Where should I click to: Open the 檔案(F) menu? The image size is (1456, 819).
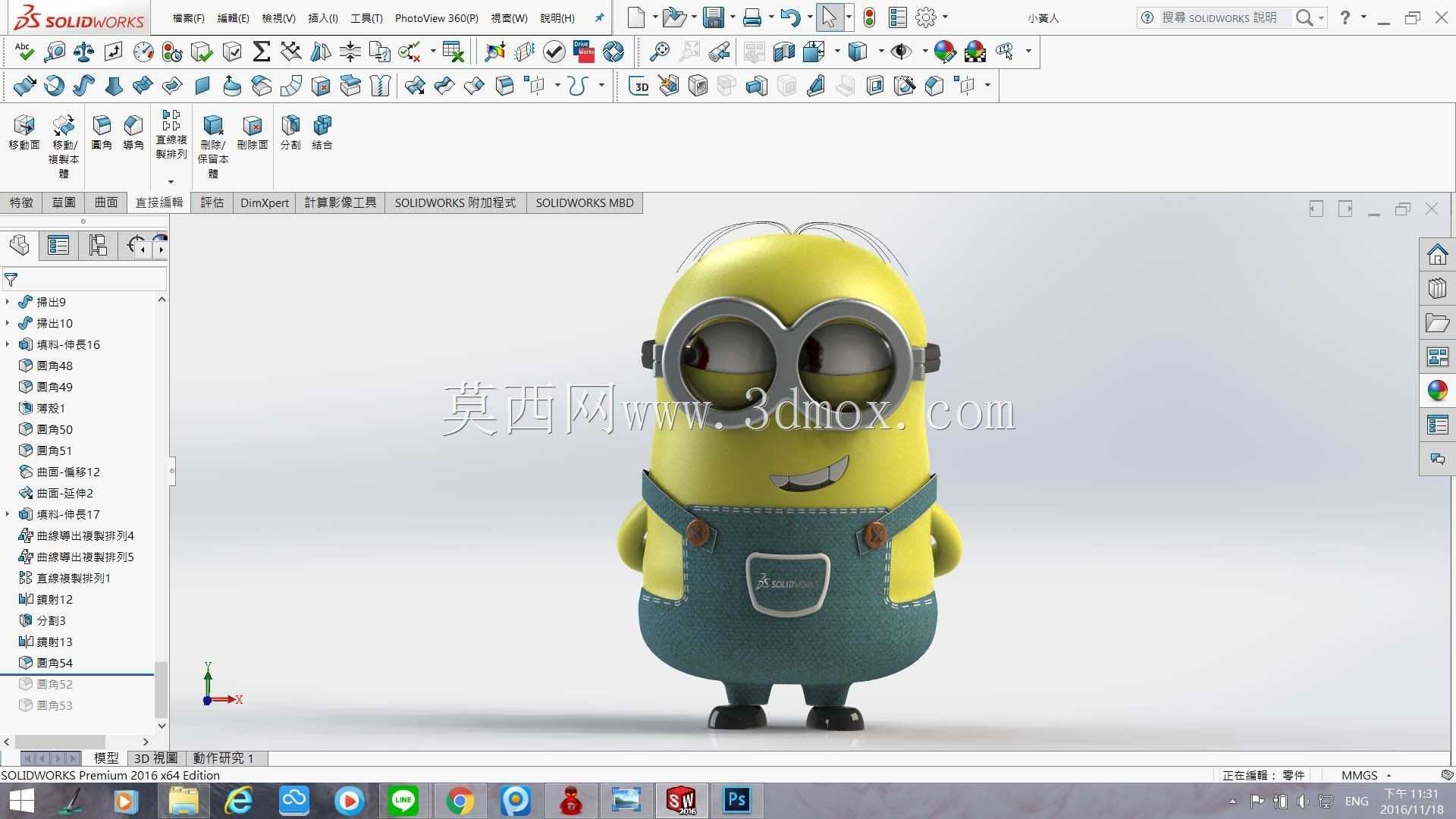[188, 18]
